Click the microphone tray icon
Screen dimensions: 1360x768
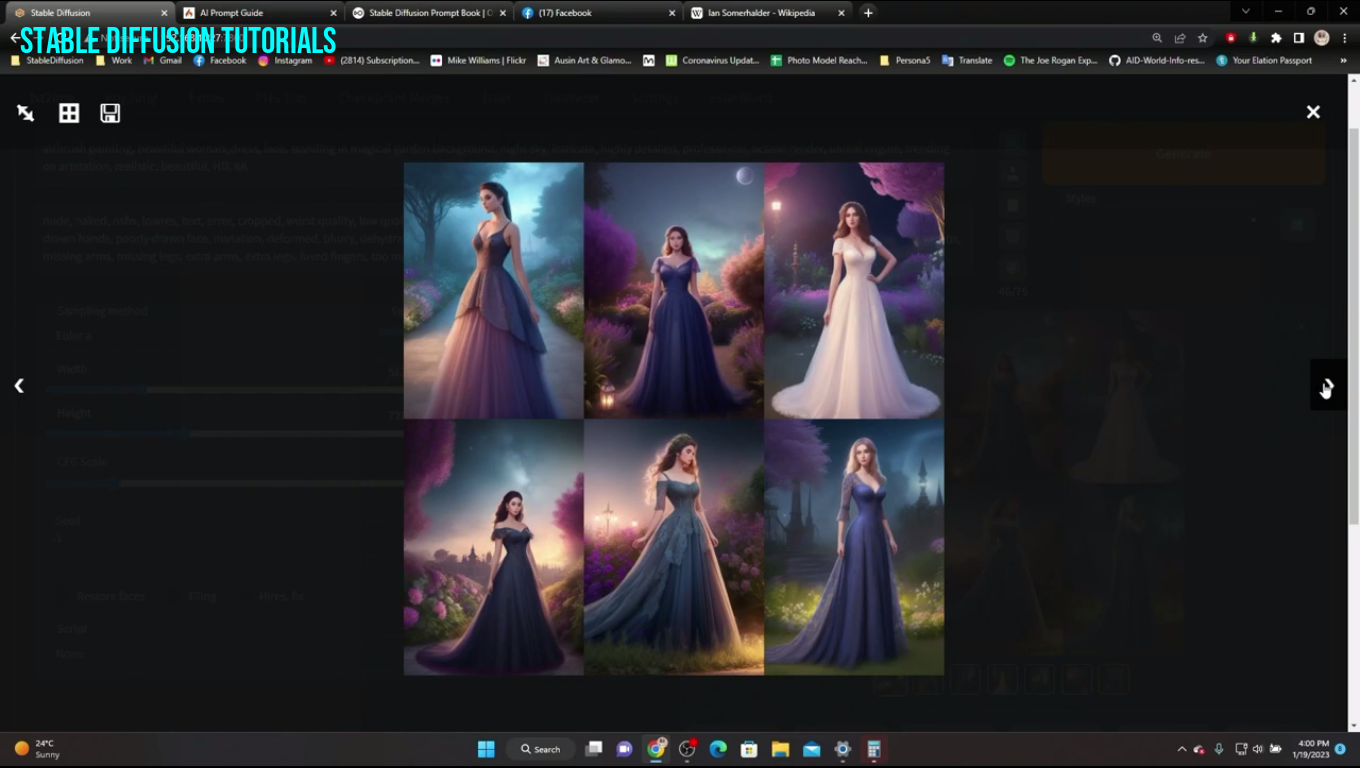(x=1219, y=749)
